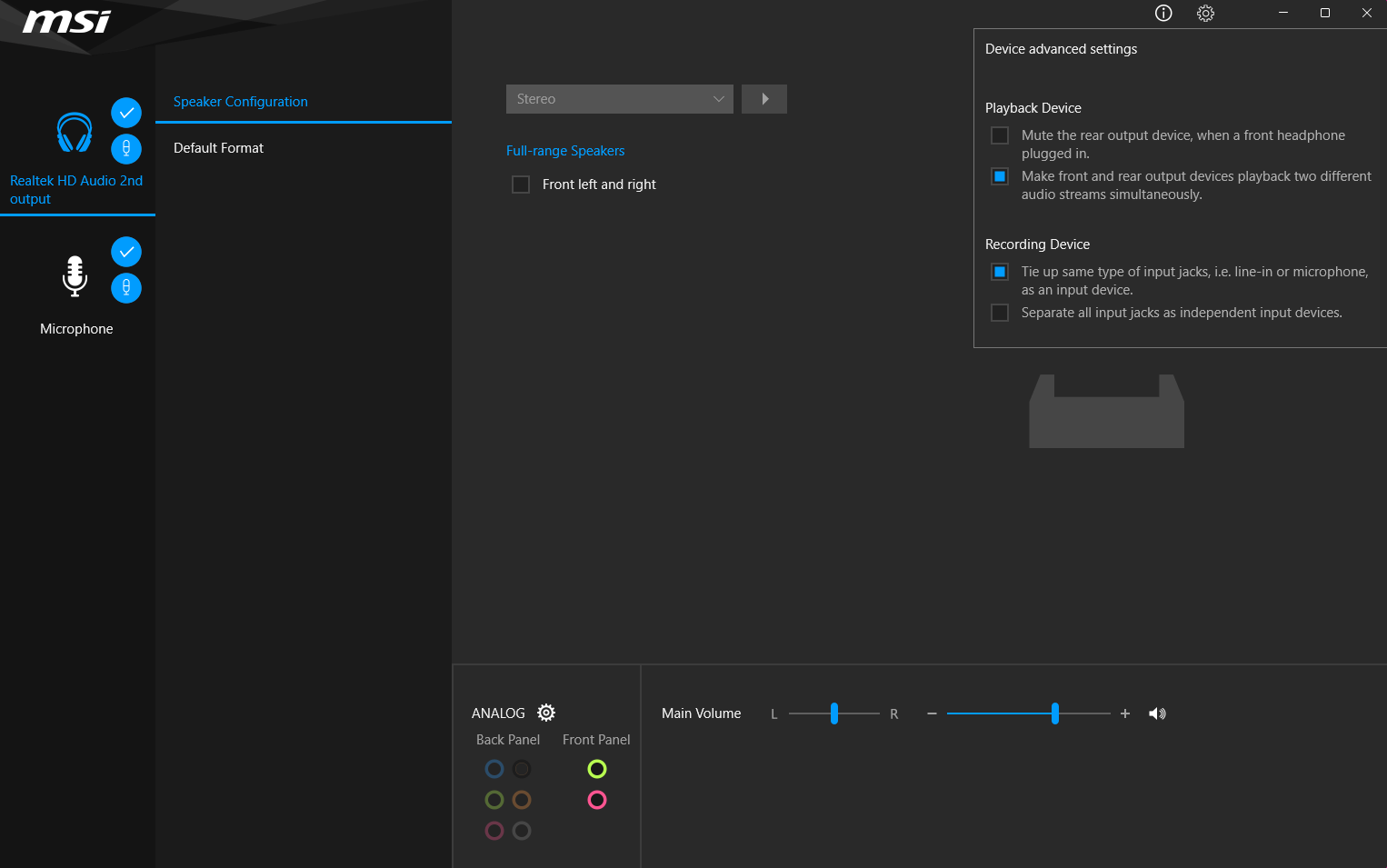Click the checkmark badge next to Microphone
Image resolution: width=1387 pixels, height=868 pixels.
(x=126, y=252)
